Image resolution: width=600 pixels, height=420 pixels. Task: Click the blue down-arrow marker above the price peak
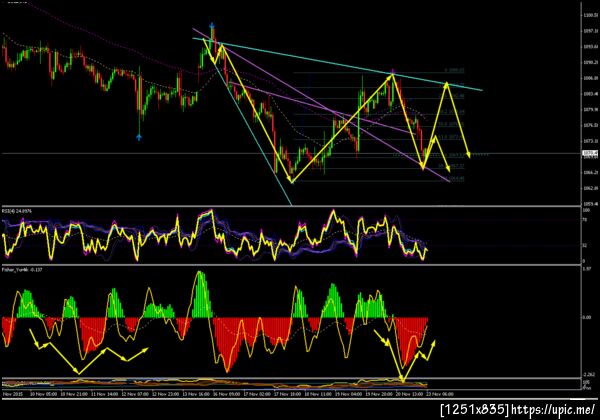[x=212, y=26]
